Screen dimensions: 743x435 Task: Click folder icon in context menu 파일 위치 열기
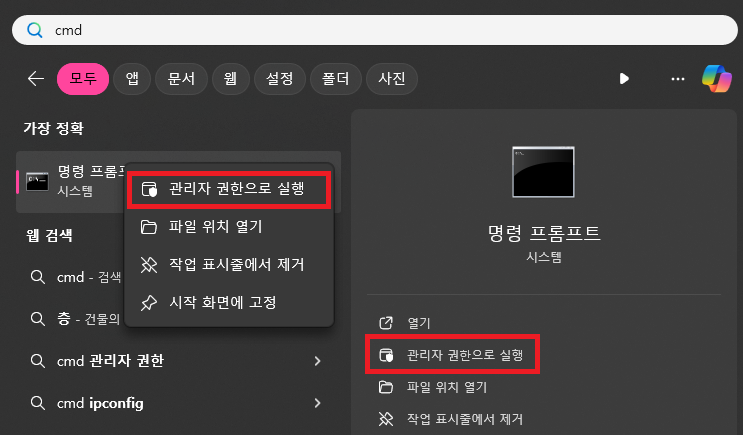pyautogui.click(x=149, y=227)
